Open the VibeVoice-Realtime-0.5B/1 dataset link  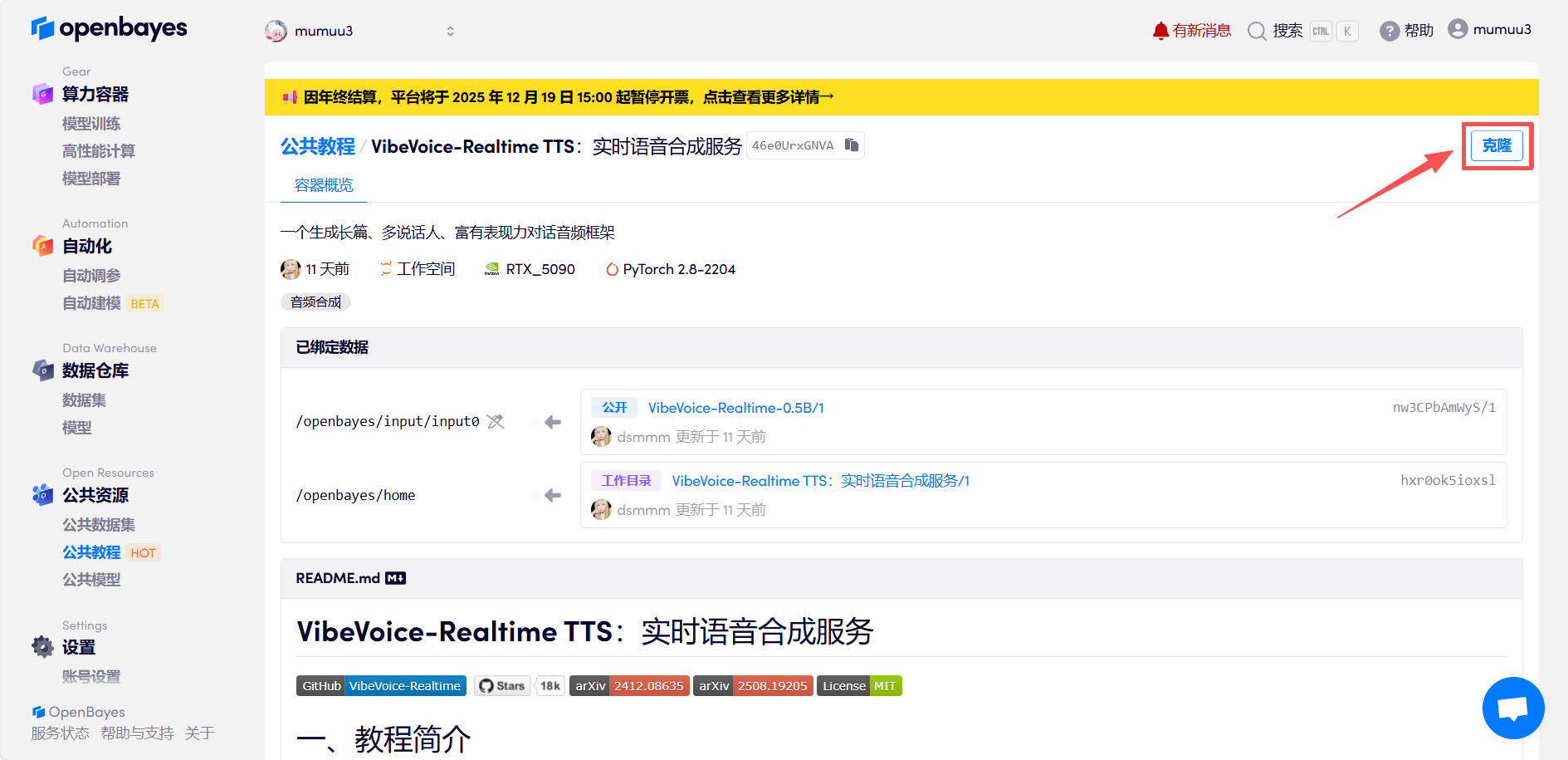pos(735,408)
